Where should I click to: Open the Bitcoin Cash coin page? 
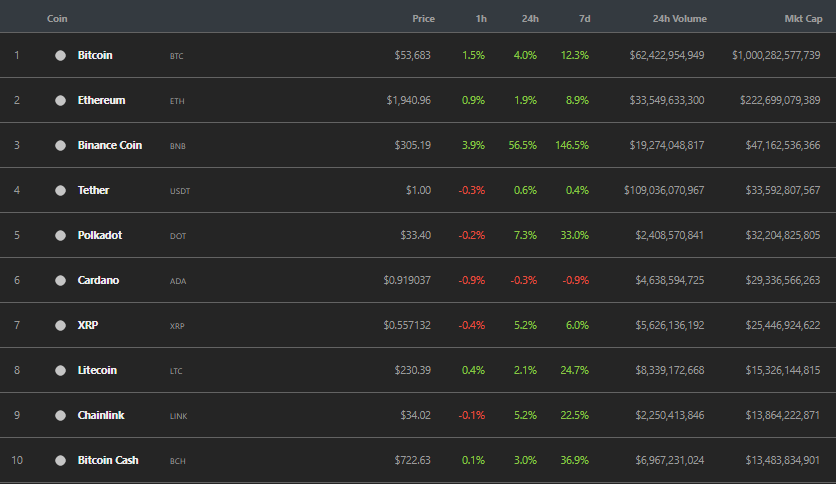[108, 461]
